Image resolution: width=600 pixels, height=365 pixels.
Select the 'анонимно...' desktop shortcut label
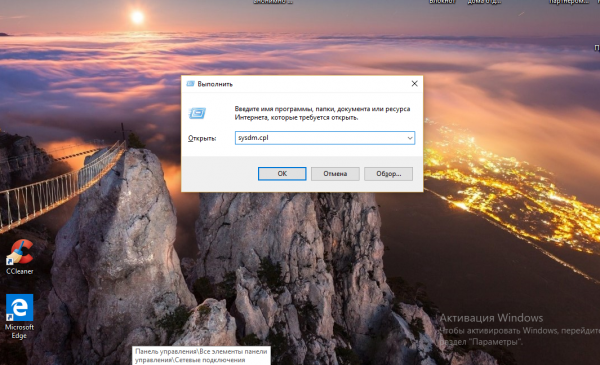point(273,2)
